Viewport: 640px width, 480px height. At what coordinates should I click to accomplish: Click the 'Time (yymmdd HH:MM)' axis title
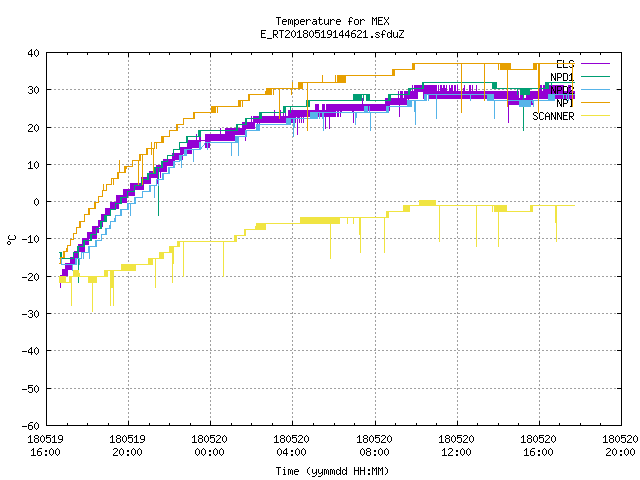pos(332,471)
